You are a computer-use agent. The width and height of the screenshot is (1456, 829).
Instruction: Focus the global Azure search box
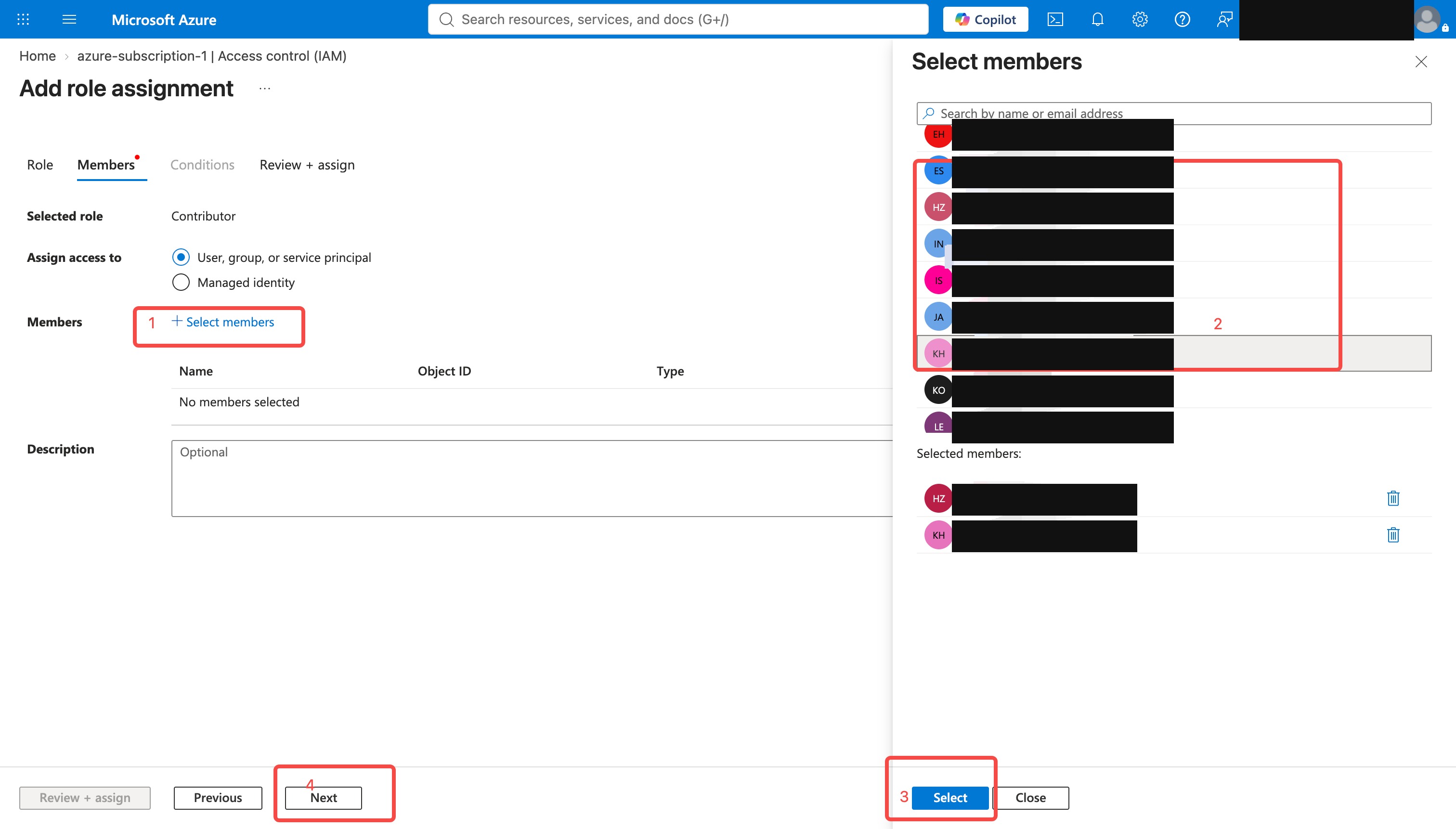click(x=678, y=19)
